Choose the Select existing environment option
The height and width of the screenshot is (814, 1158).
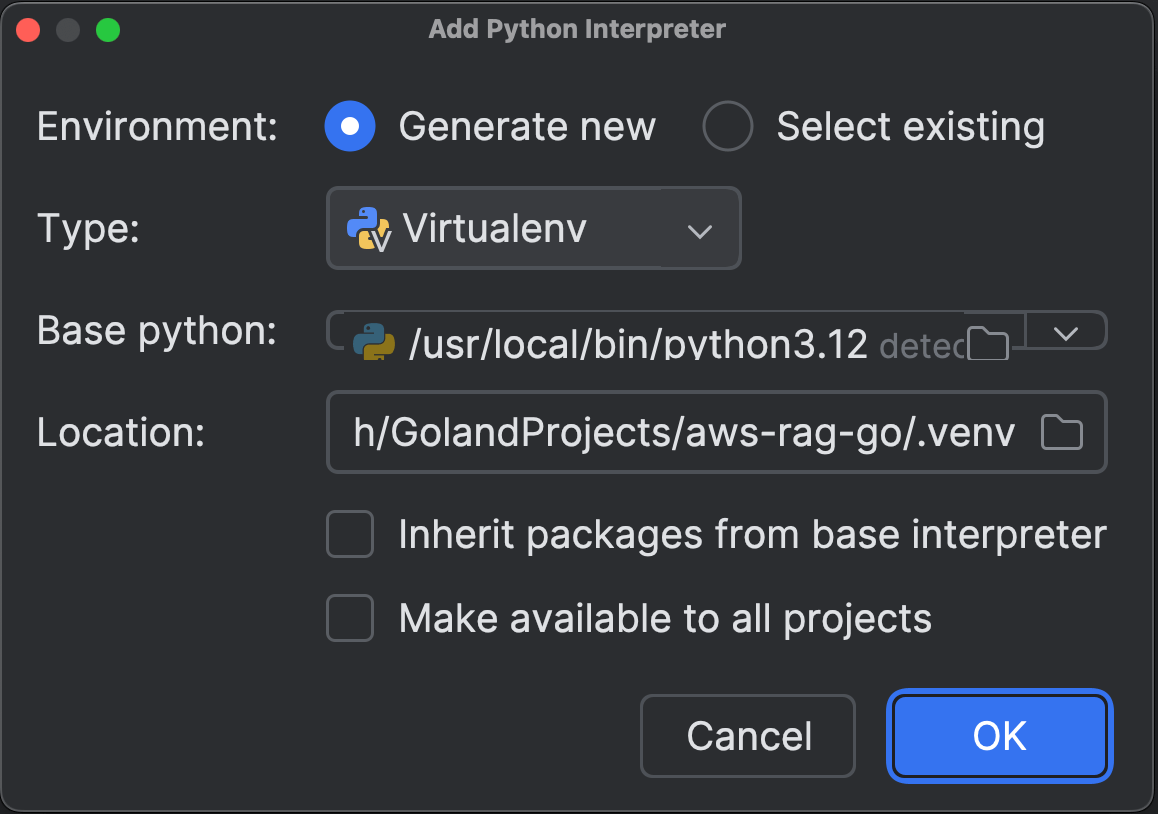(727, 126)
